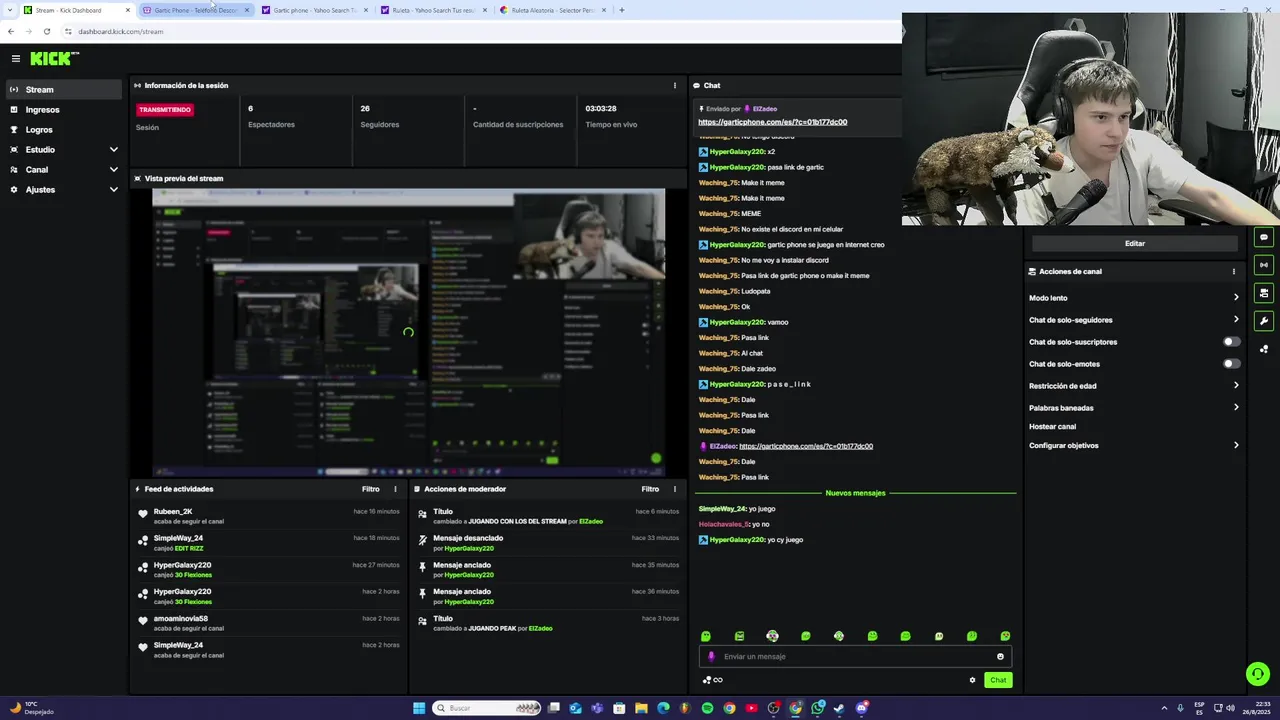The height and width of the screenshot is (720, 1280).
Task: Click the Windows taskbar Buscar search box
Action: [x=488, y=708]
